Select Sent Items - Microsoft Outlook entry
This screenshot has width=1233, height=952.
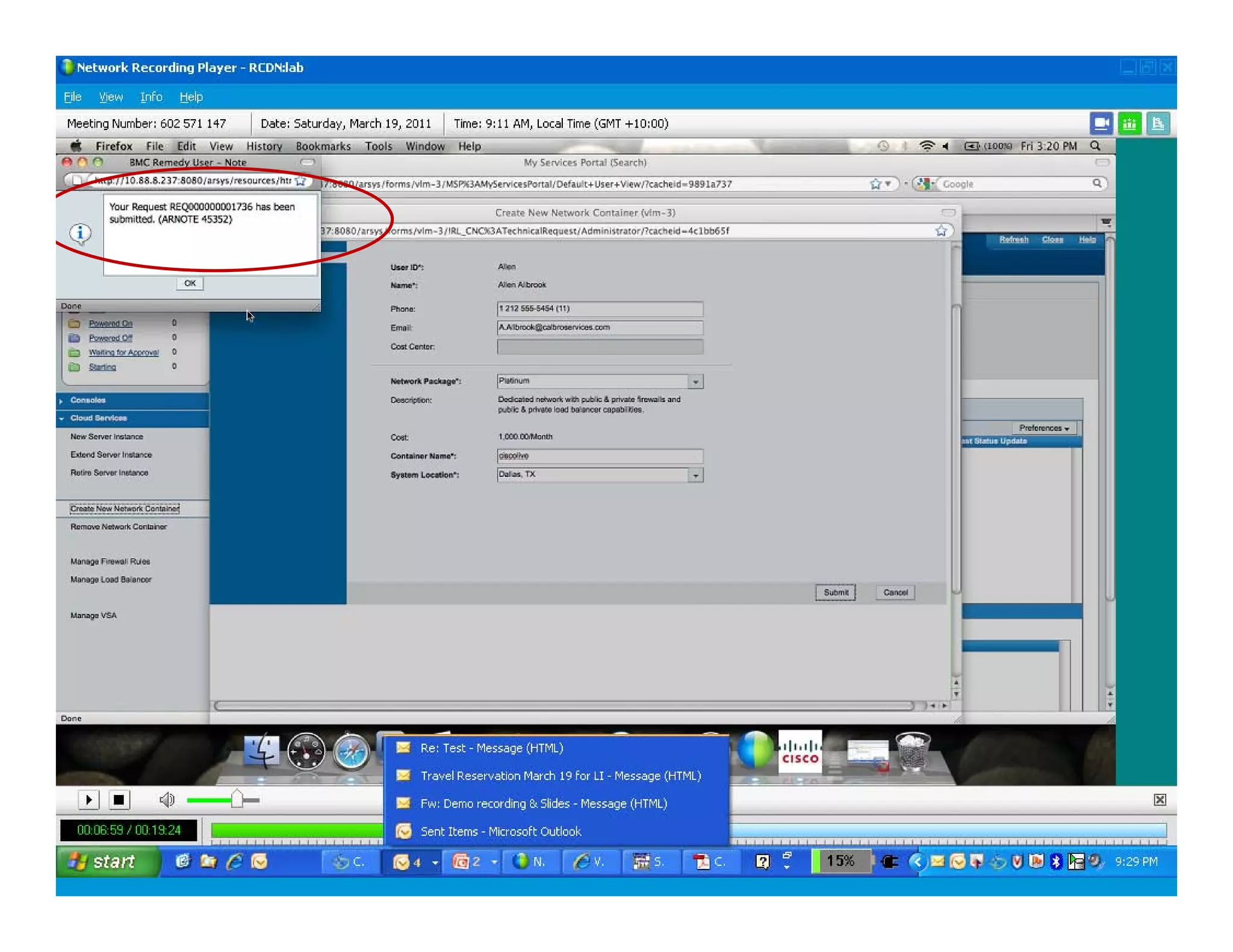tap(556, 832)
